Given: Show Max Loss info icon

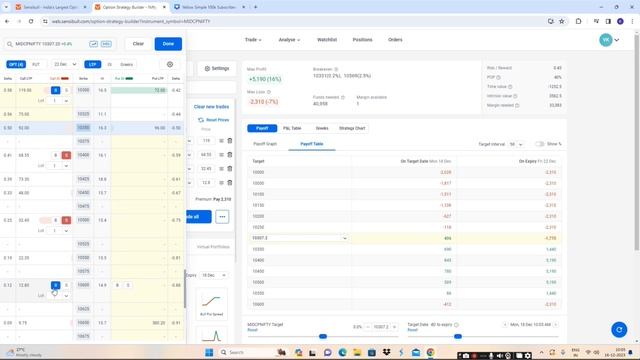Looking at the screenshot, I should [x=269, y=92].
